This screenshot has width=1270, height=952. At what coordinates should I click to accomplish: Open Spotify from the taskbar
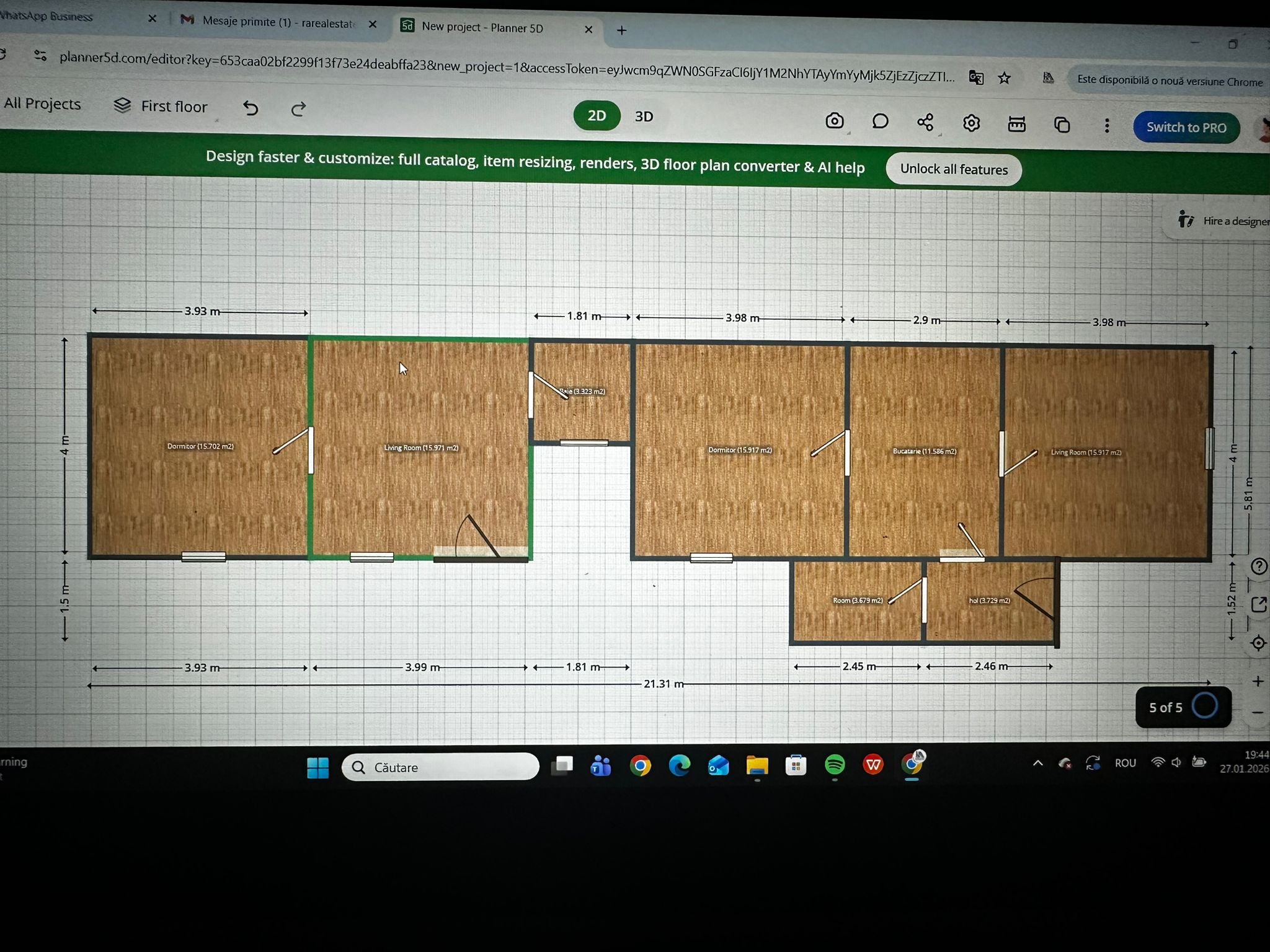pyautogui.click(x=835, y=765)
